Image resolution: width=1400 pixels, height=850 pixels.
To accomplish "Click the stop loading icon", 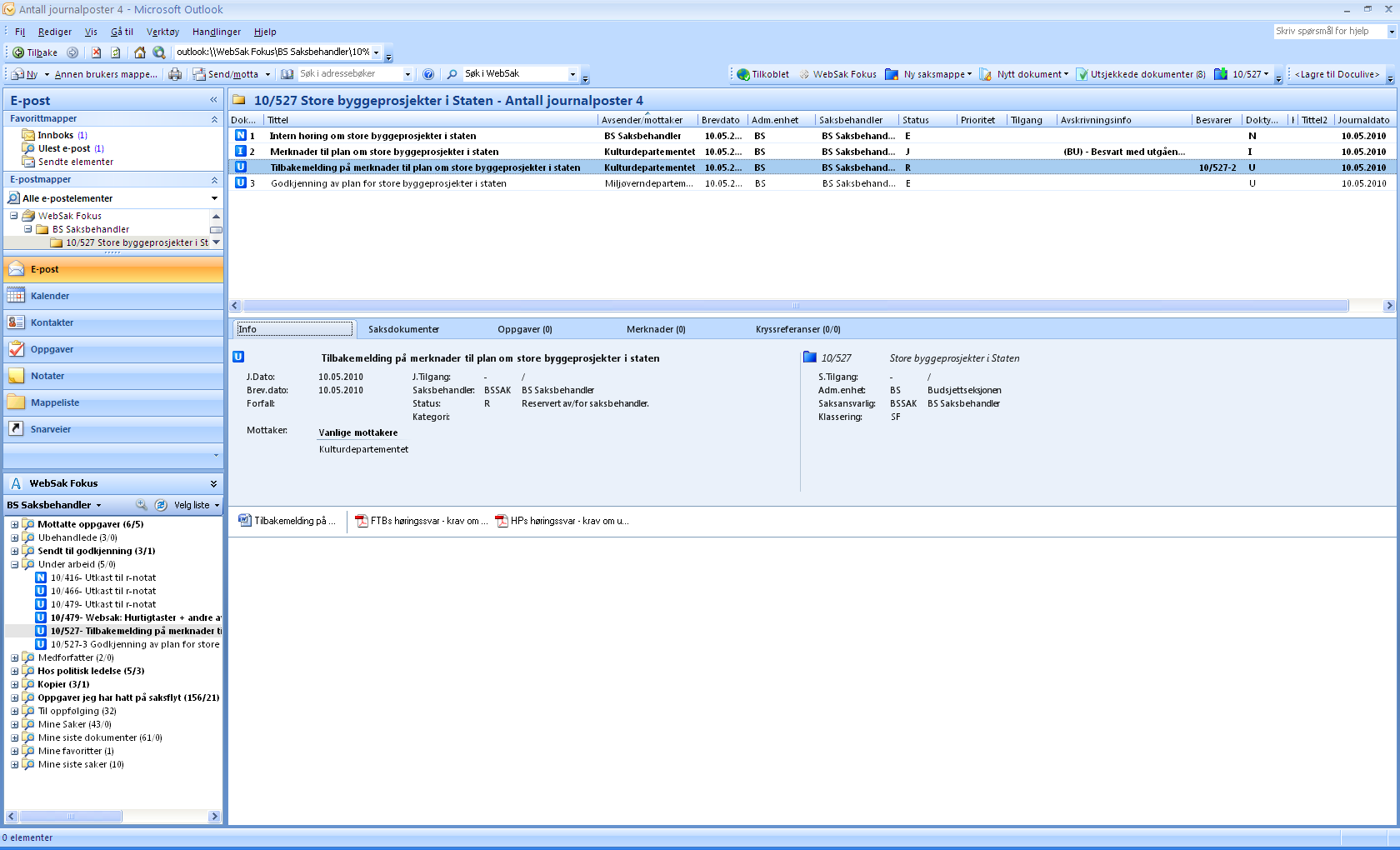I will point(96,52).
